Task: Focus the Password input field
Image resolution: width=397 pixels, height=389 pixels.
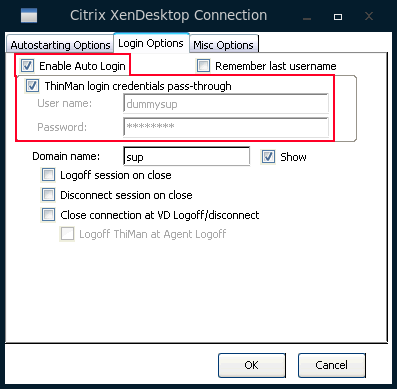Action: [226, 127]
